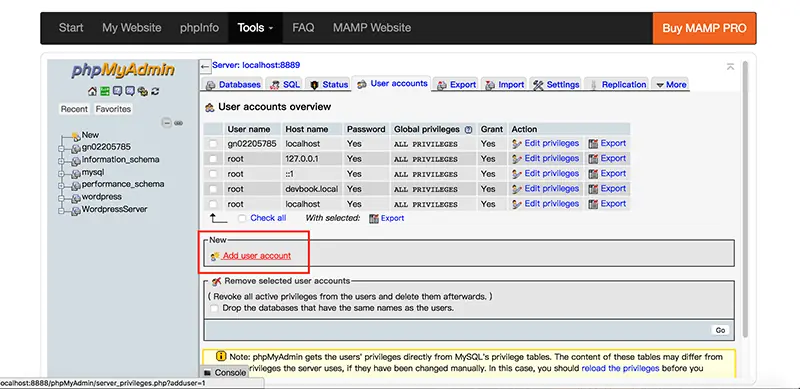Enable Drop the databases with same names checkbox
The width and height of the screenshot is (800, 389).
point(214,308)
